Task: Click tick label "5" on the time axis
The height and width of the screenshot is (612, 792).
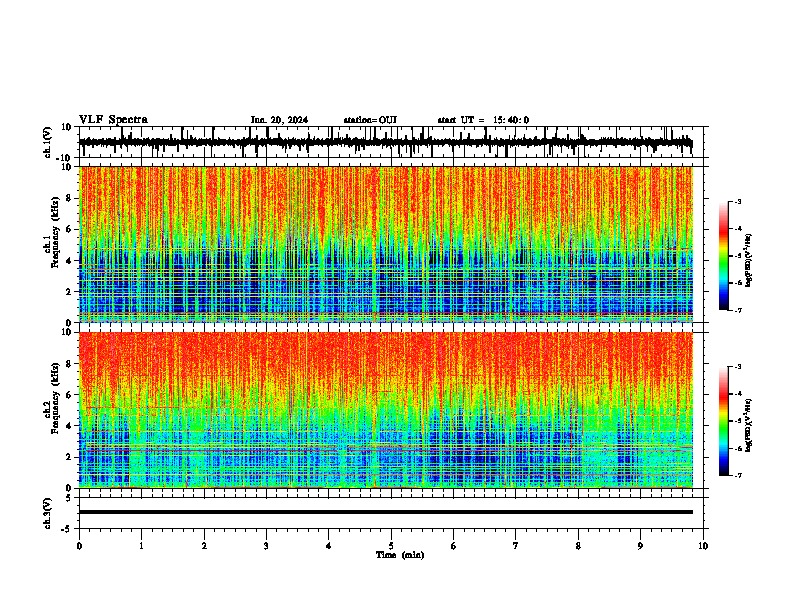Action: click(391, 546)
